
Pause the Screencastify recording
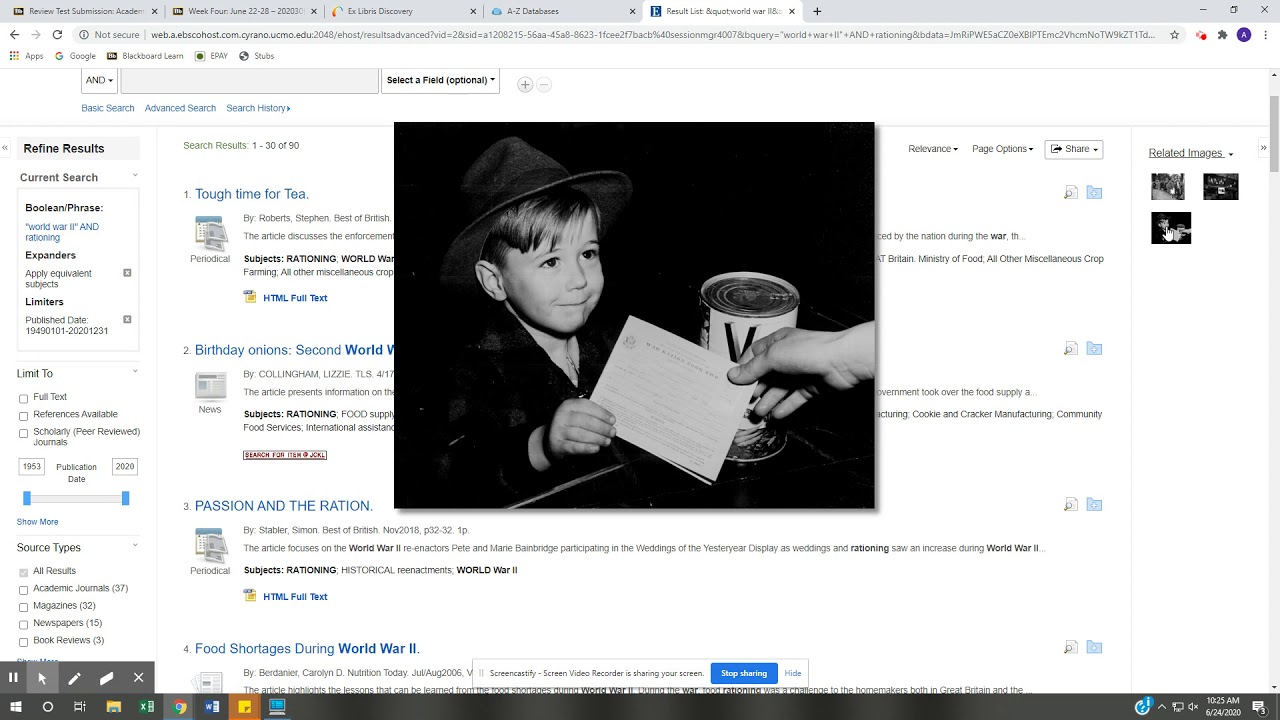pos(13,678)
